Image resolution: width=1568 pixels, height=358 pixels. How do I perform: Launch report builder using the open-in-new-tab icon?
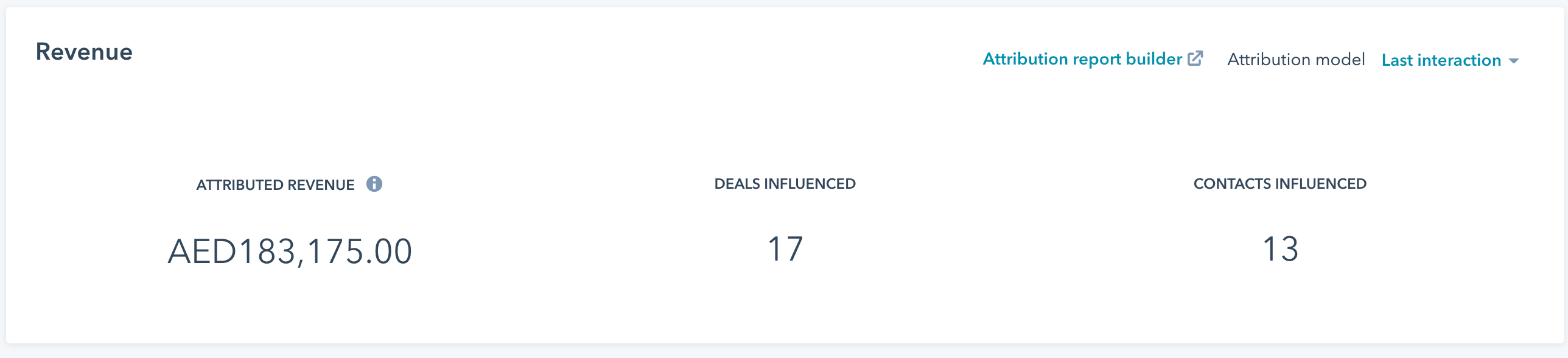click(x=1195, y=58)
